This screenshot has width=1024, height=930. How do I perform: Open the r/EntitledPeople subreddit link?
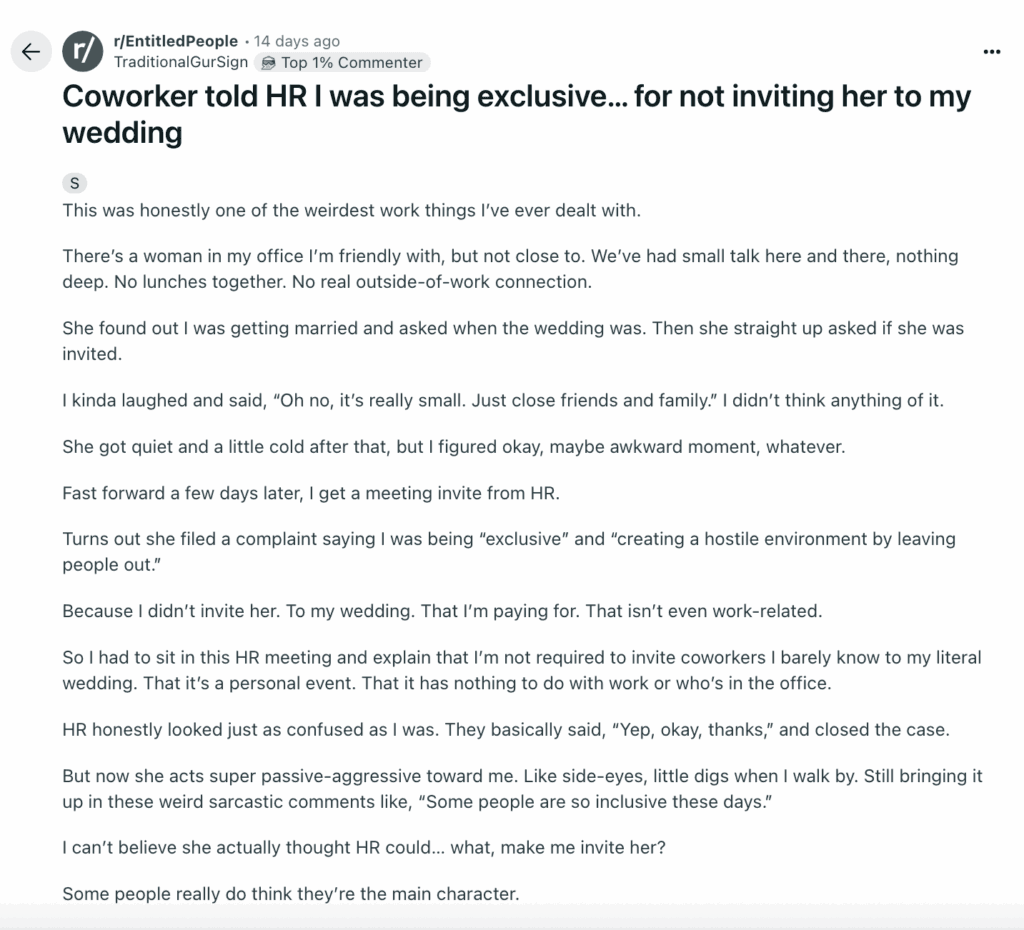coord(176,41)
